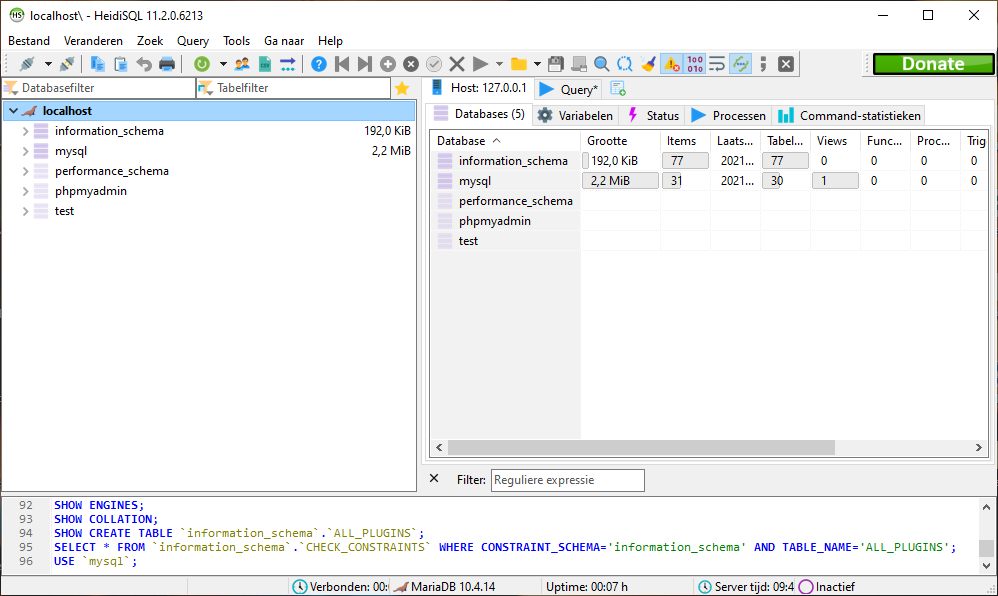This screenshot has height=596, width=998.
Task: Sort by the Database column header
Action: click(505, 141)
